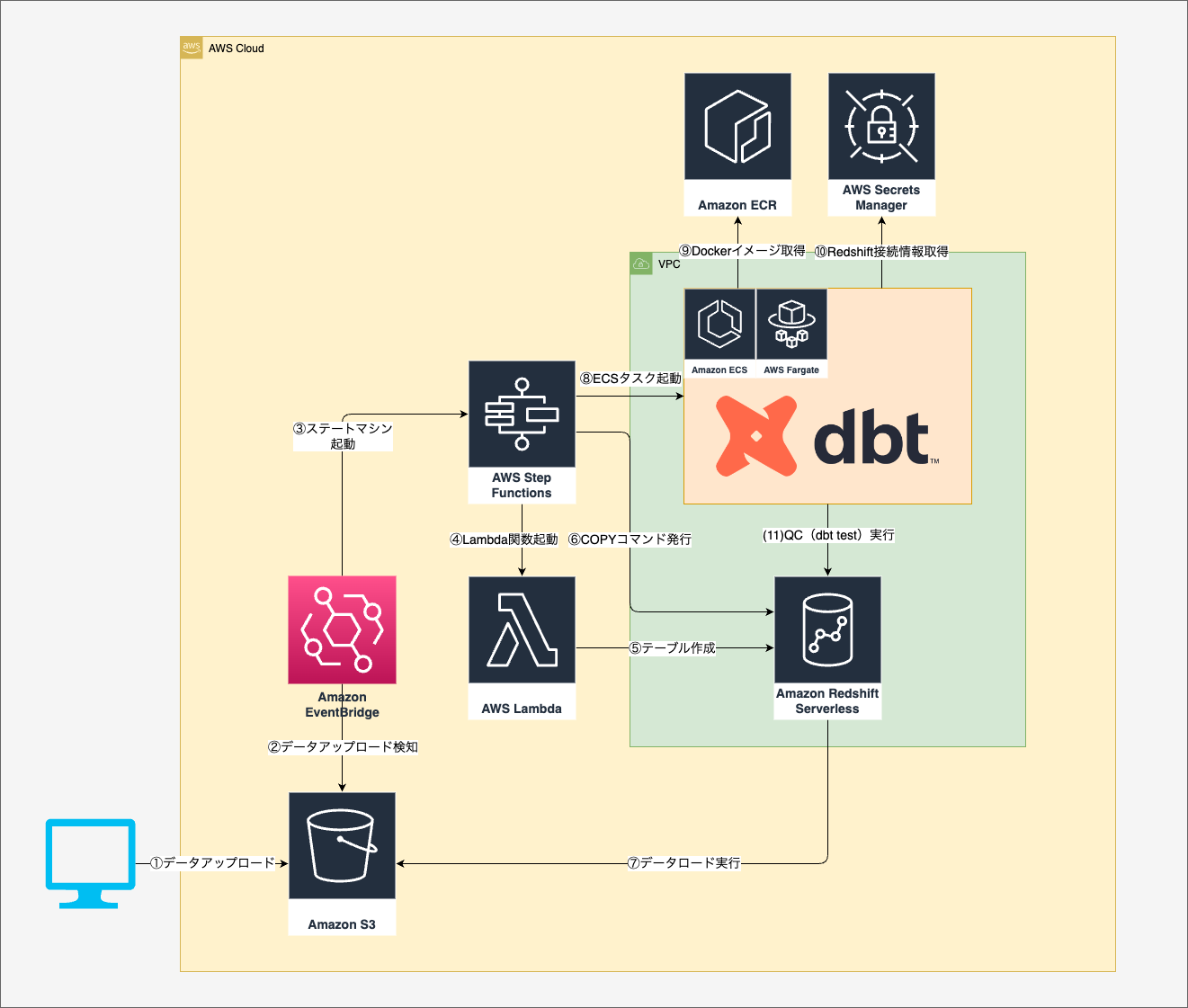
Task: Select the AWS Fargate icon
Action: 791,325
